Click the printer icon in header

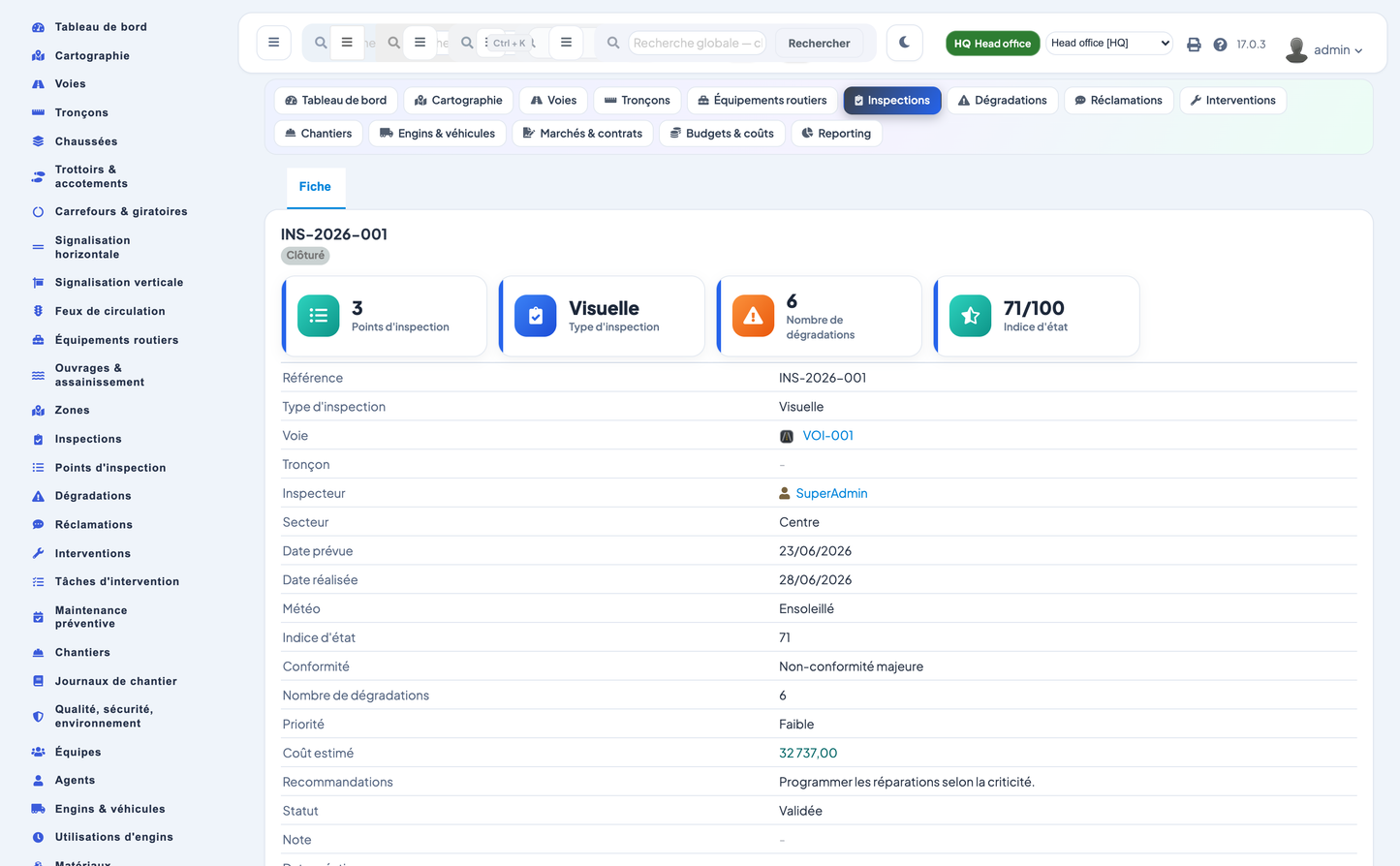point(1194,45)
